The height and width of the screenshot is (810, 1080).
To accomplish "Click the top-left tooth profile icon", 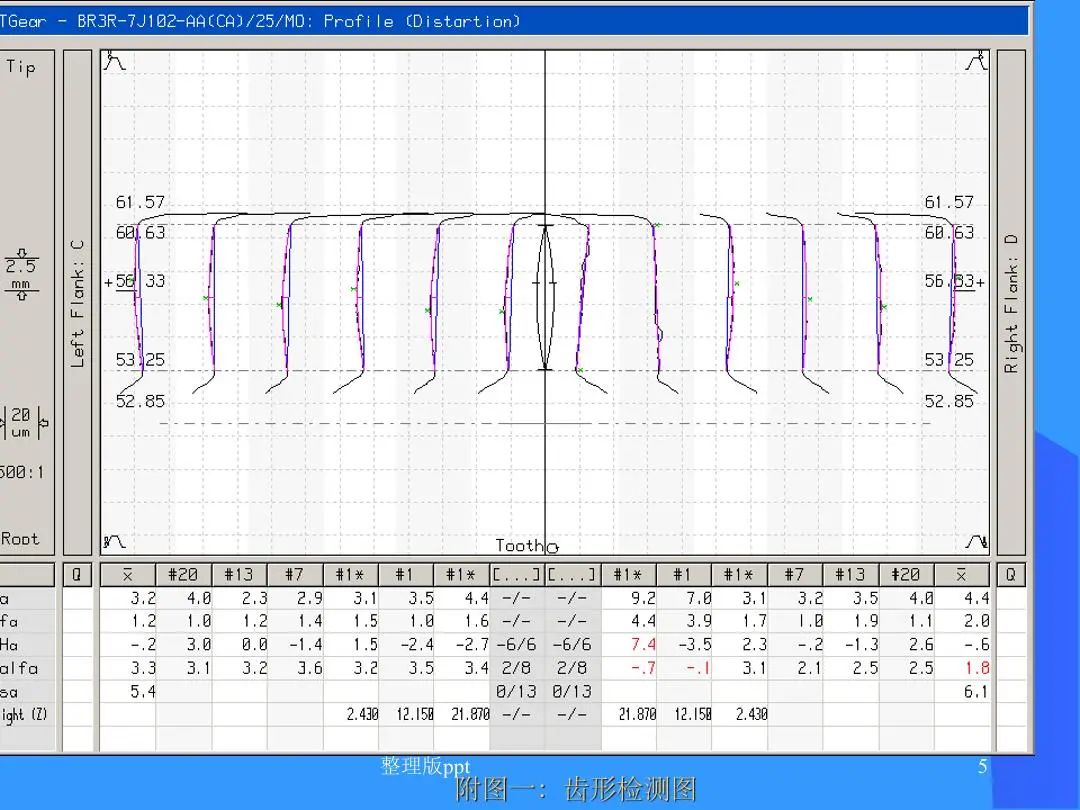I will [116, 63].
